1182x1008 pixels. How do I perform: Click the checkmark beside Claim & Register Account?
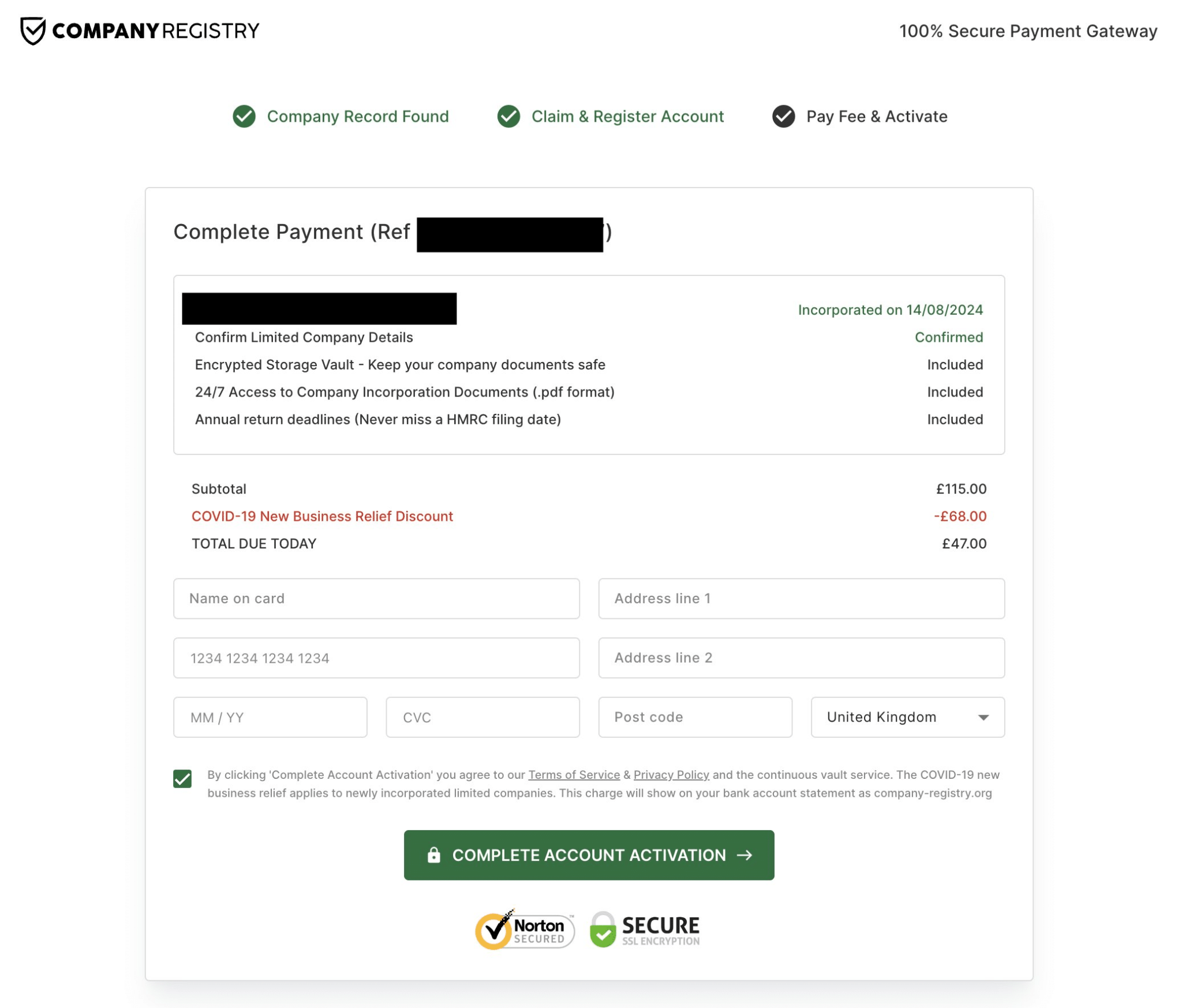(510, 116)
